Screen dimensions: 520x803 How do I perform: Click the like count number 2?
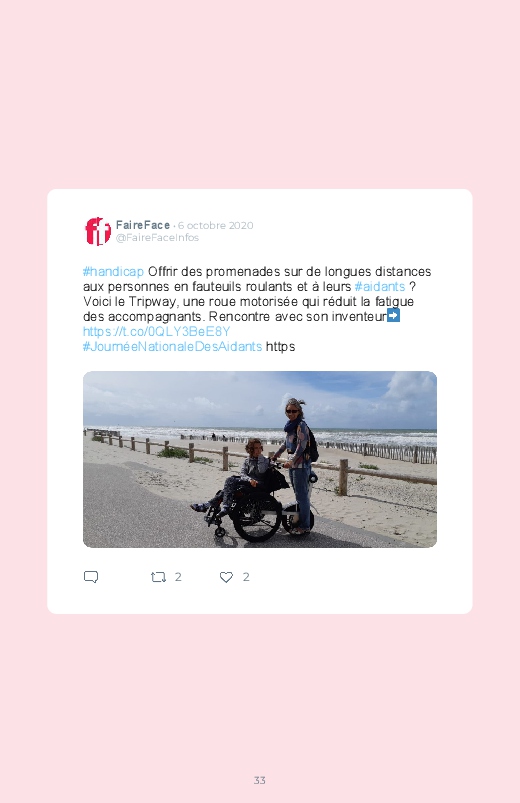pos(246,577)
